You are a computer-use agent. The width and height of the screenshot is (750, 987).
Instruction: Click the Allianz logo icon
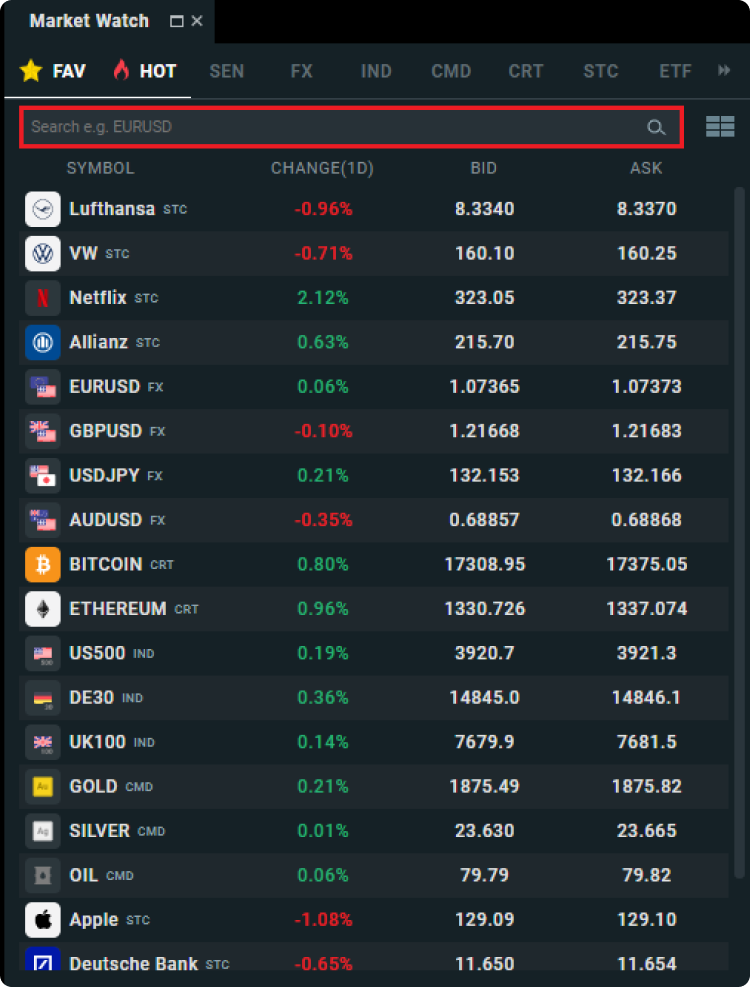[x=43, y=342]
